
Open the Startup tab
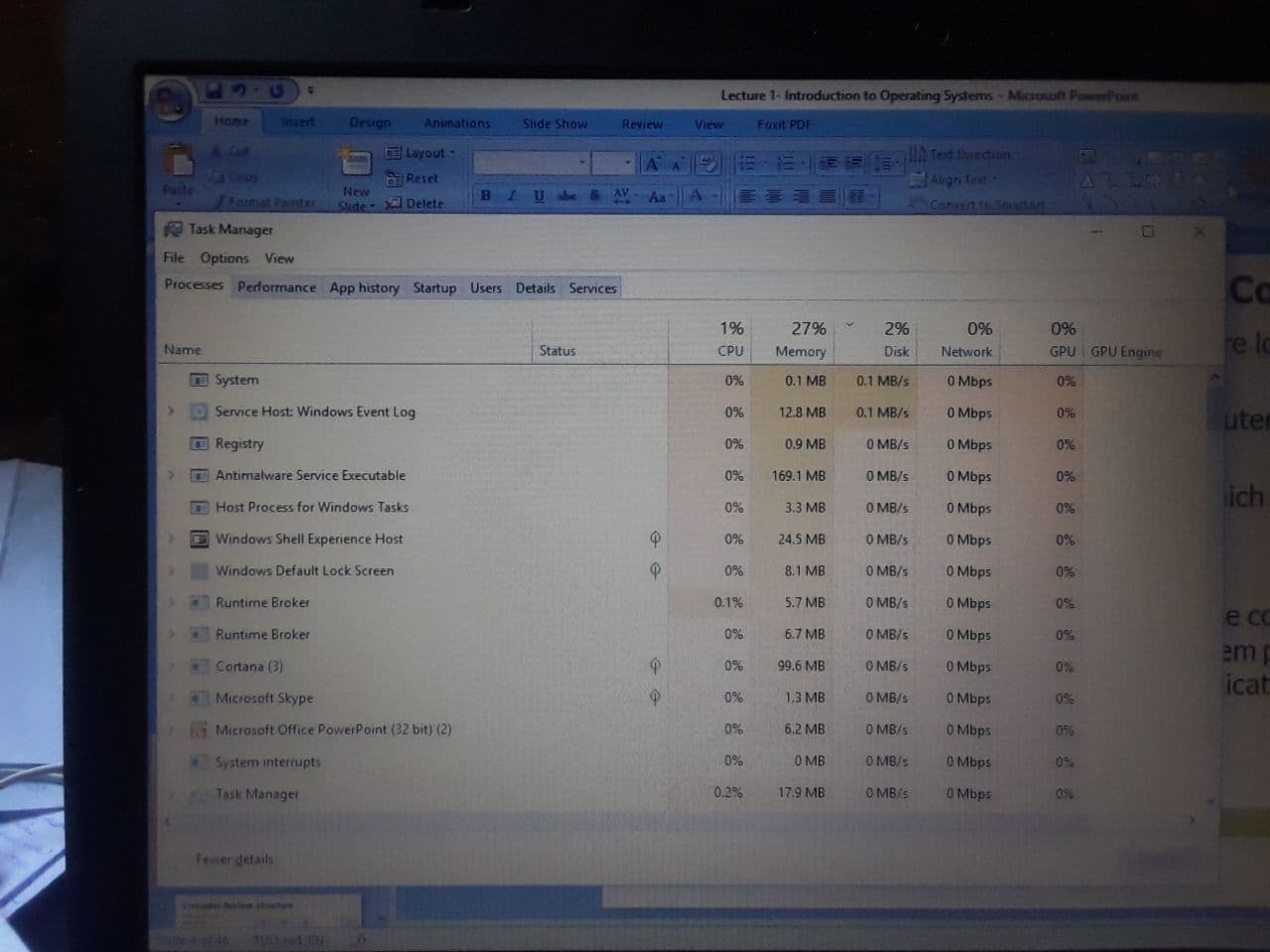[x=435, y=288]
